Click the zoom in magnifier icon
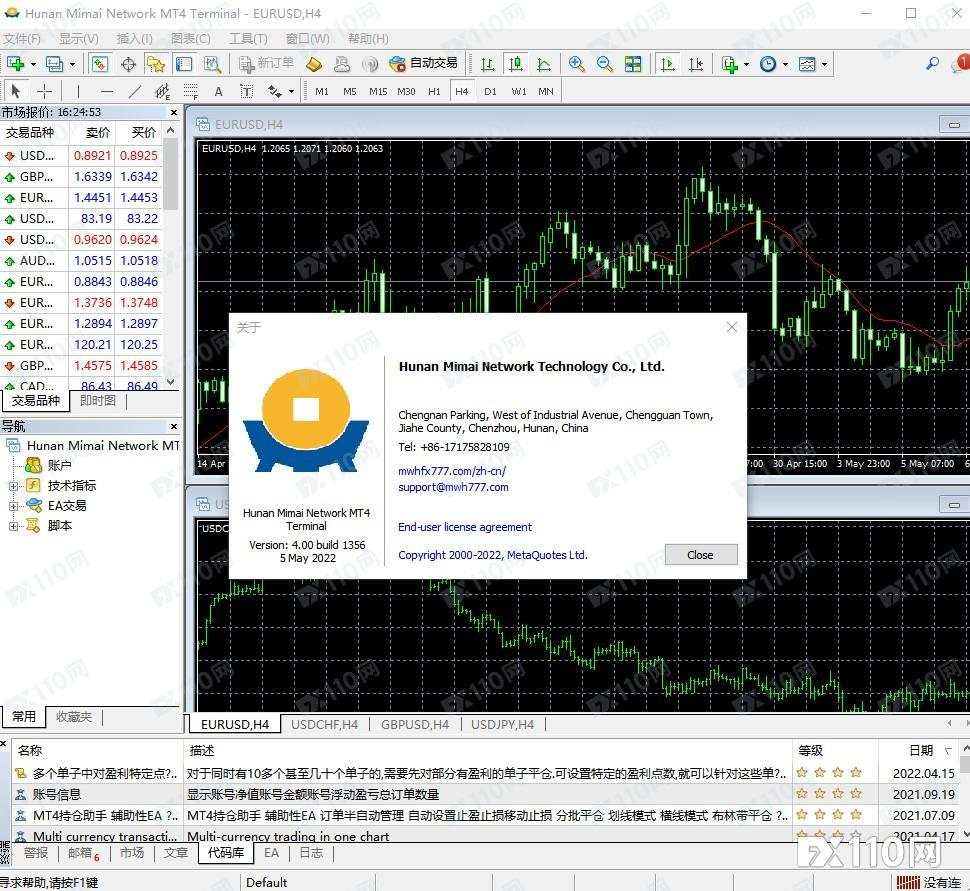Image resolution: width=970 pixels, height=891 pixels. [x=577, y=64]
